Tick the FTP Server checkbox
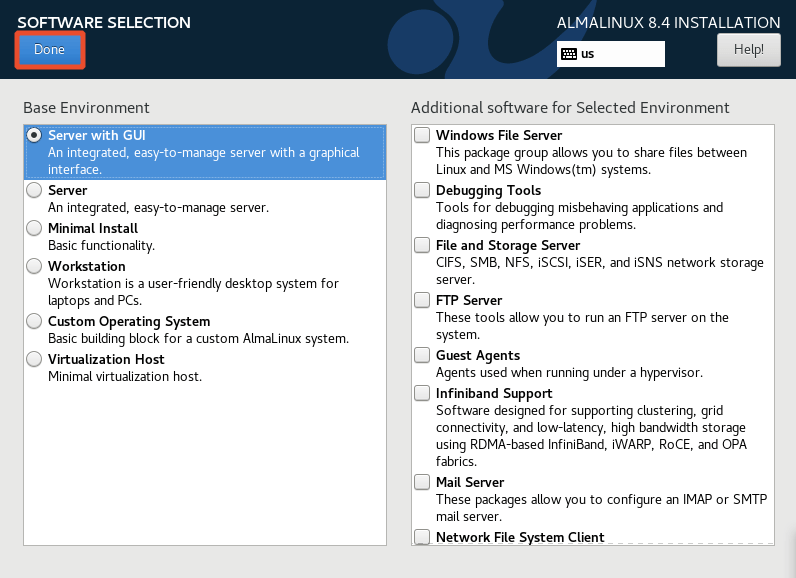 [x=423, y=300]
